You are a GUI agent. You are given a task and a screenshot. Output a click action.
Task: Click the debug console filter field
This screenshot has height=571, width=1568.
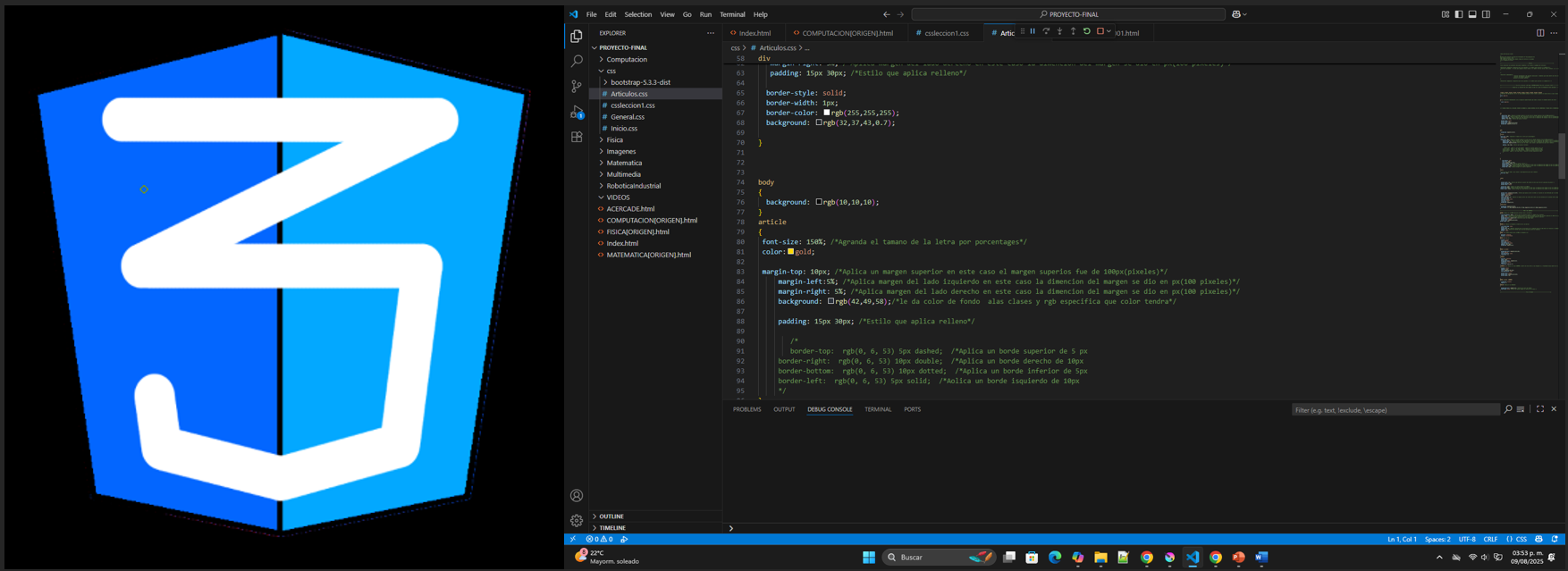pos(1395,409)
